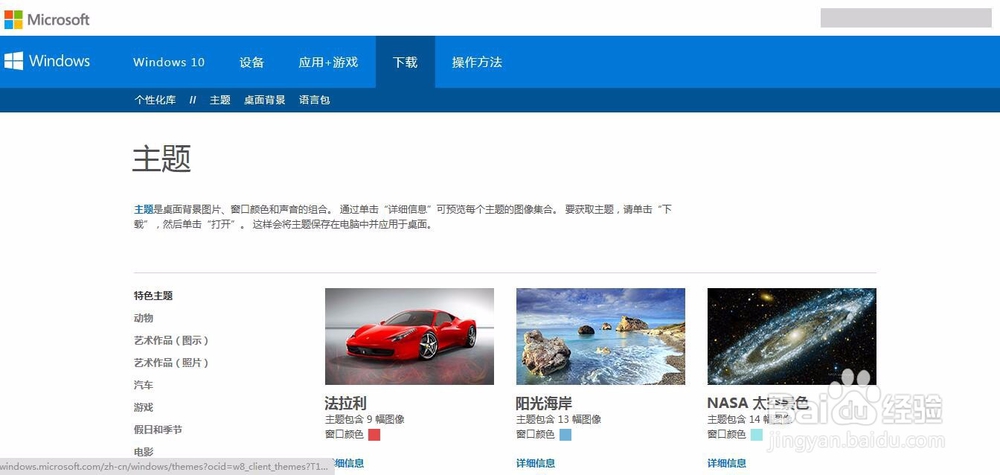Open 主题 in the sub navigation bar
The image size is (1000, 475).
click(220, 100)
